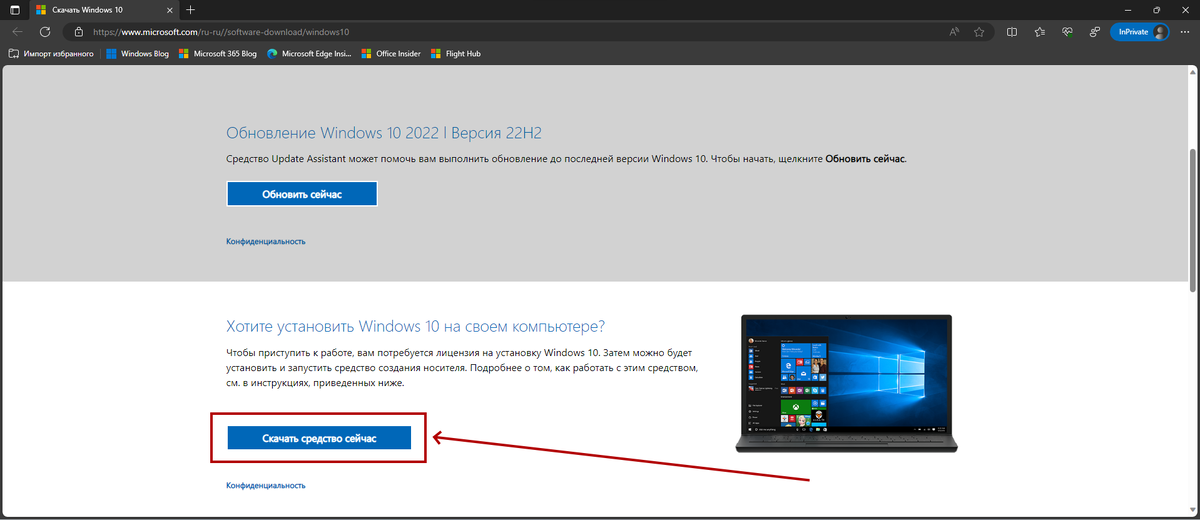Image resolution: width=1200 pixels, height=520 pixels.
Task: Close the Скачать Windows 10 tab
Action: (169, 9)
